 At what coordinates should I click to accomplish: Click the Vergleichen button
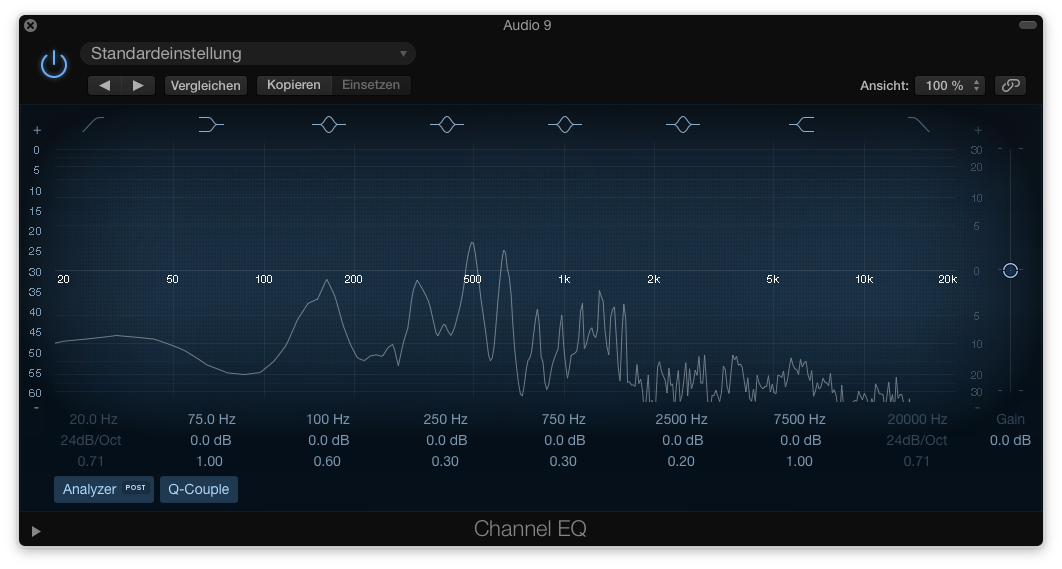click(x=205, y=85)
